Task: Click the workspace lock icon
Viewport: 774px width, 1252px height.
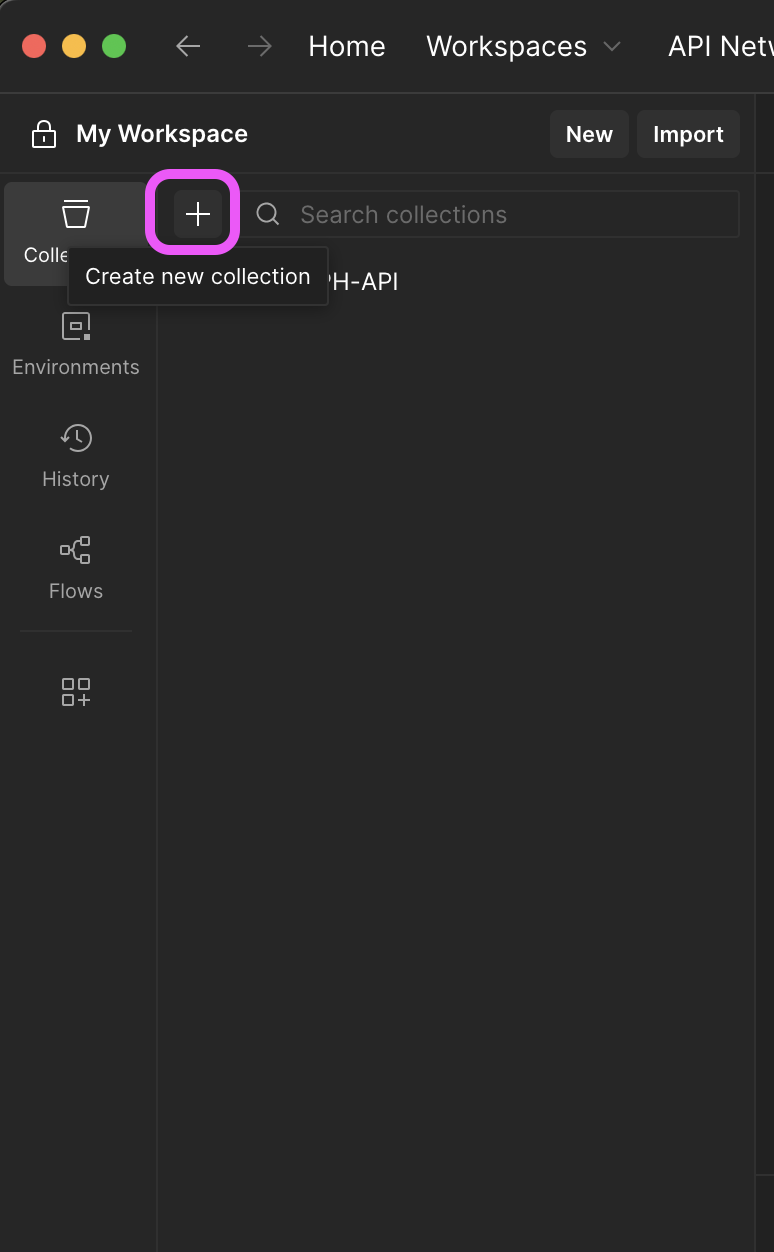Action: tap(44, 133)
